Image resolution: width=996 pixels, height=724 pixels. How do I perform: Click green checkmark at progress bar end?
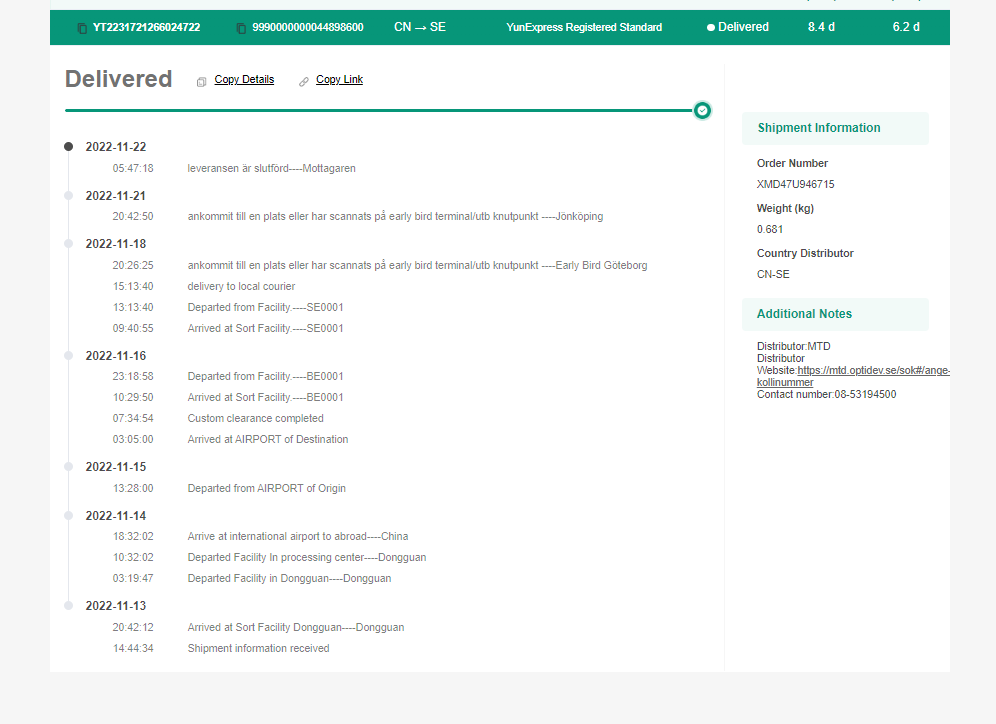702,110
